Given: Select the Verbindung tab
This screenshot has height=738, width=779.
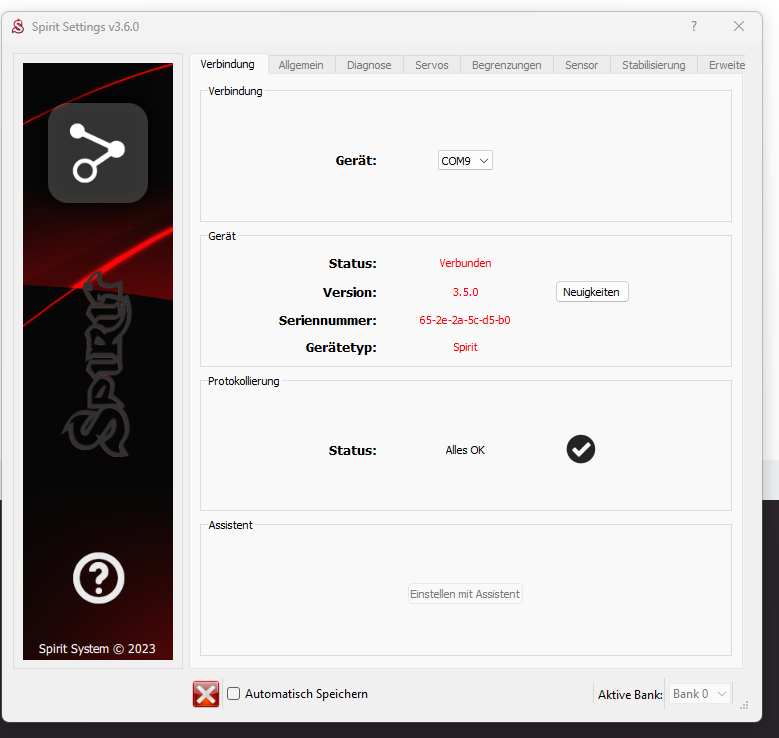Looking at the screenshot, I should (228, 64).
